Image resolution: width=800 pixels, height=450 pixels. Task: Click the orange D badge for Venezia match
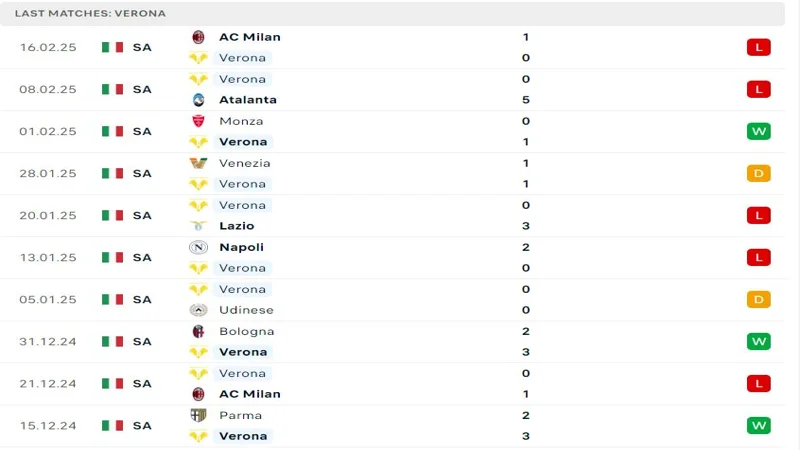759,173
